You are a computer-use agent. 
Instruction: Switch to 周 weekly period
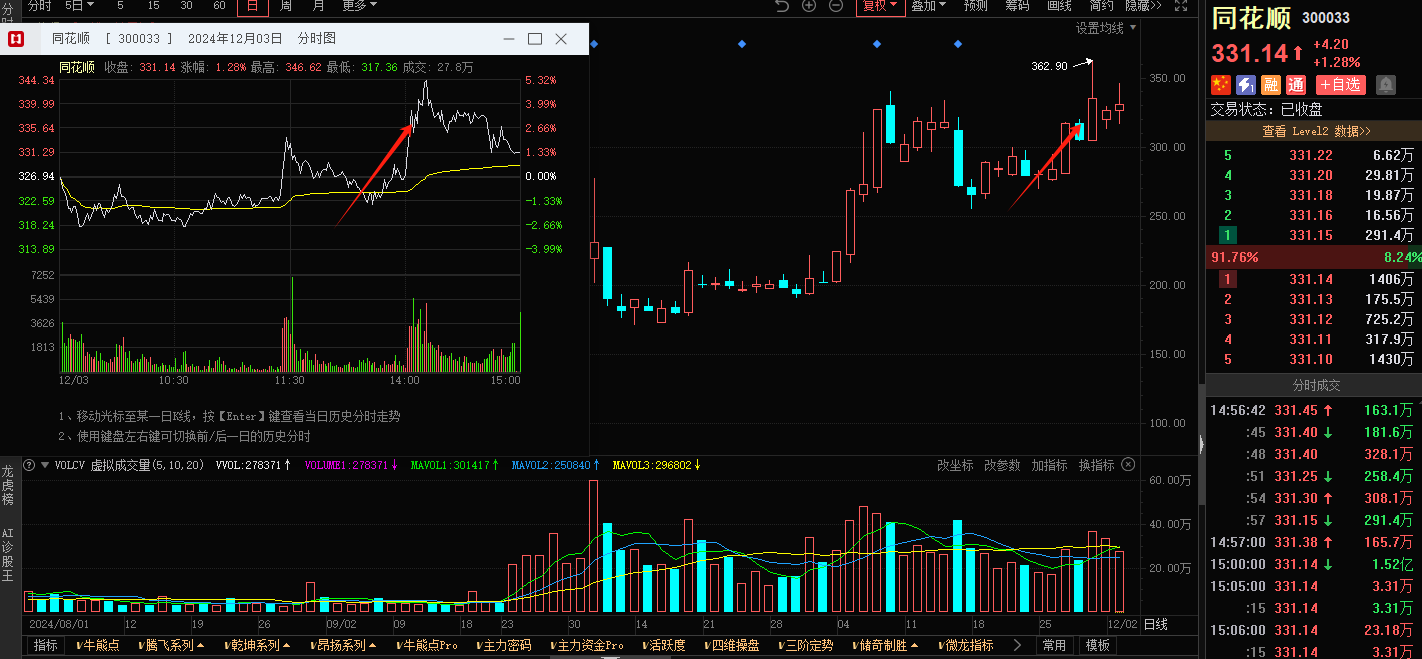point(286,6)
